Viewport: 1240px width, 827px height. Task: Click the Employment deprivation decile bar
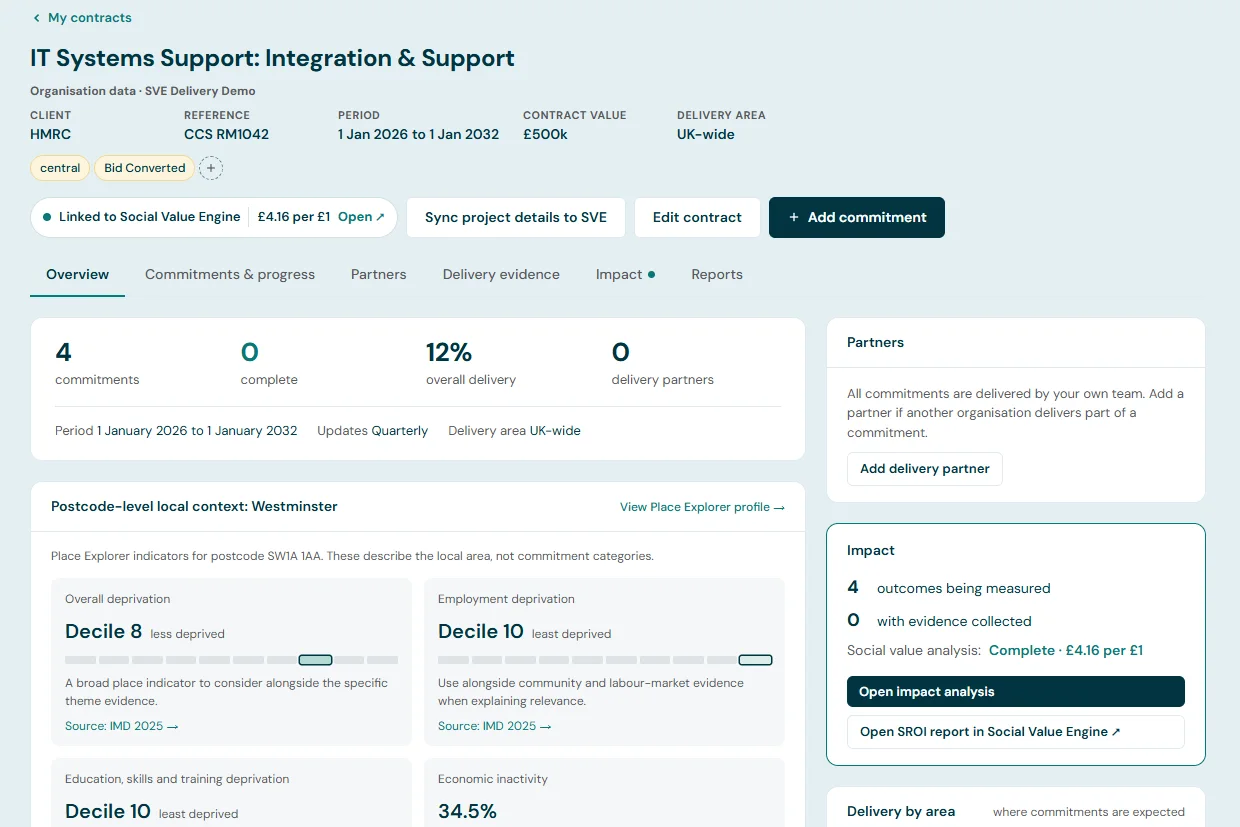click(605, 660)
